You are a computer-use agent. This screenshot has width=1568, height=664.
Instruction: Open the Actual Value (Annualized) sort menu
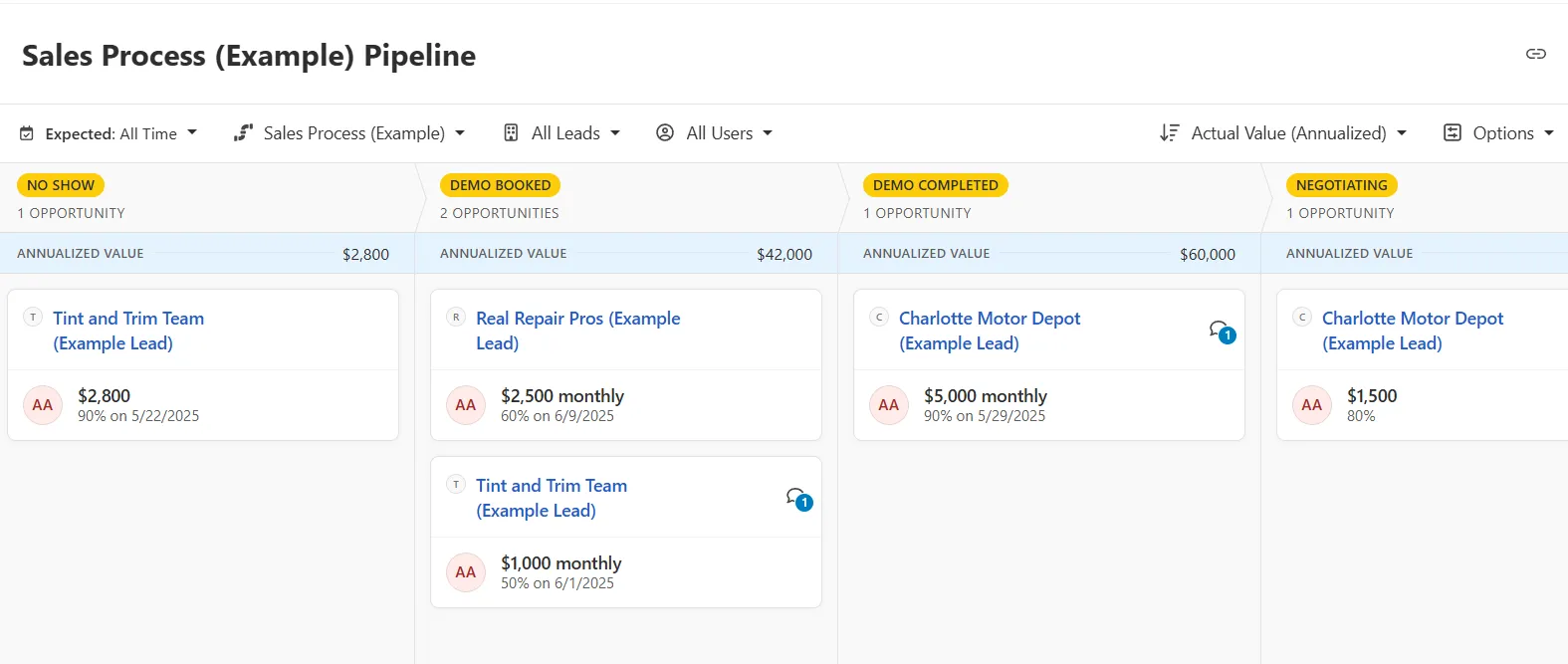[1288, 133]
